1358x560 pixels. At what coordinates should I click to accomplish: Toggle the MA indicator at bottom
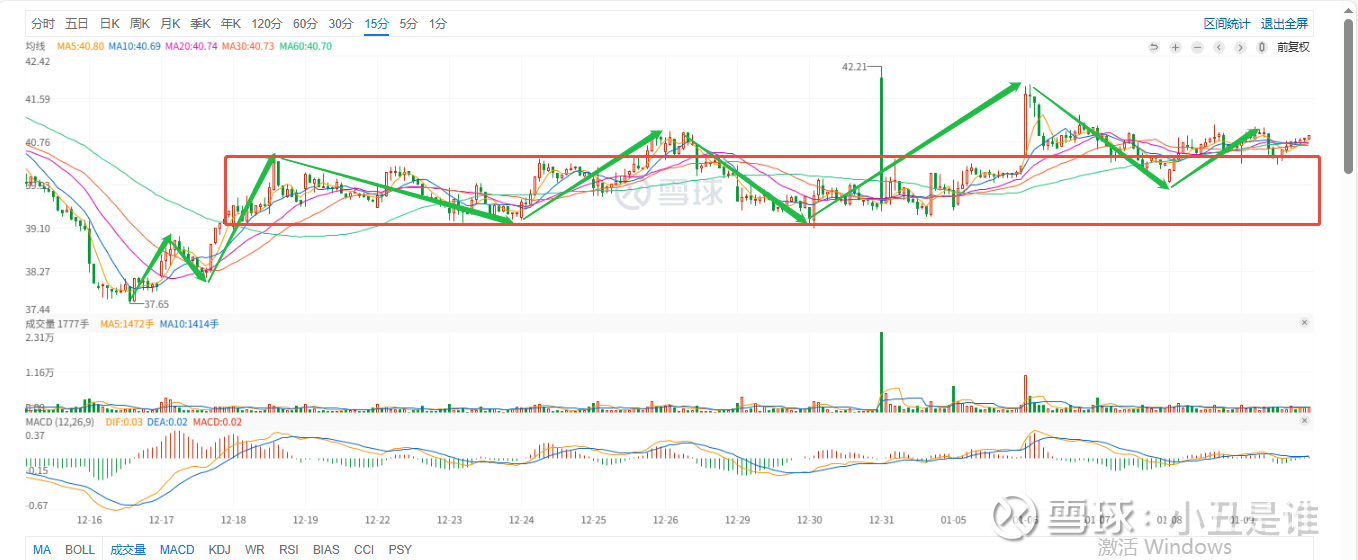coord(42,550)
